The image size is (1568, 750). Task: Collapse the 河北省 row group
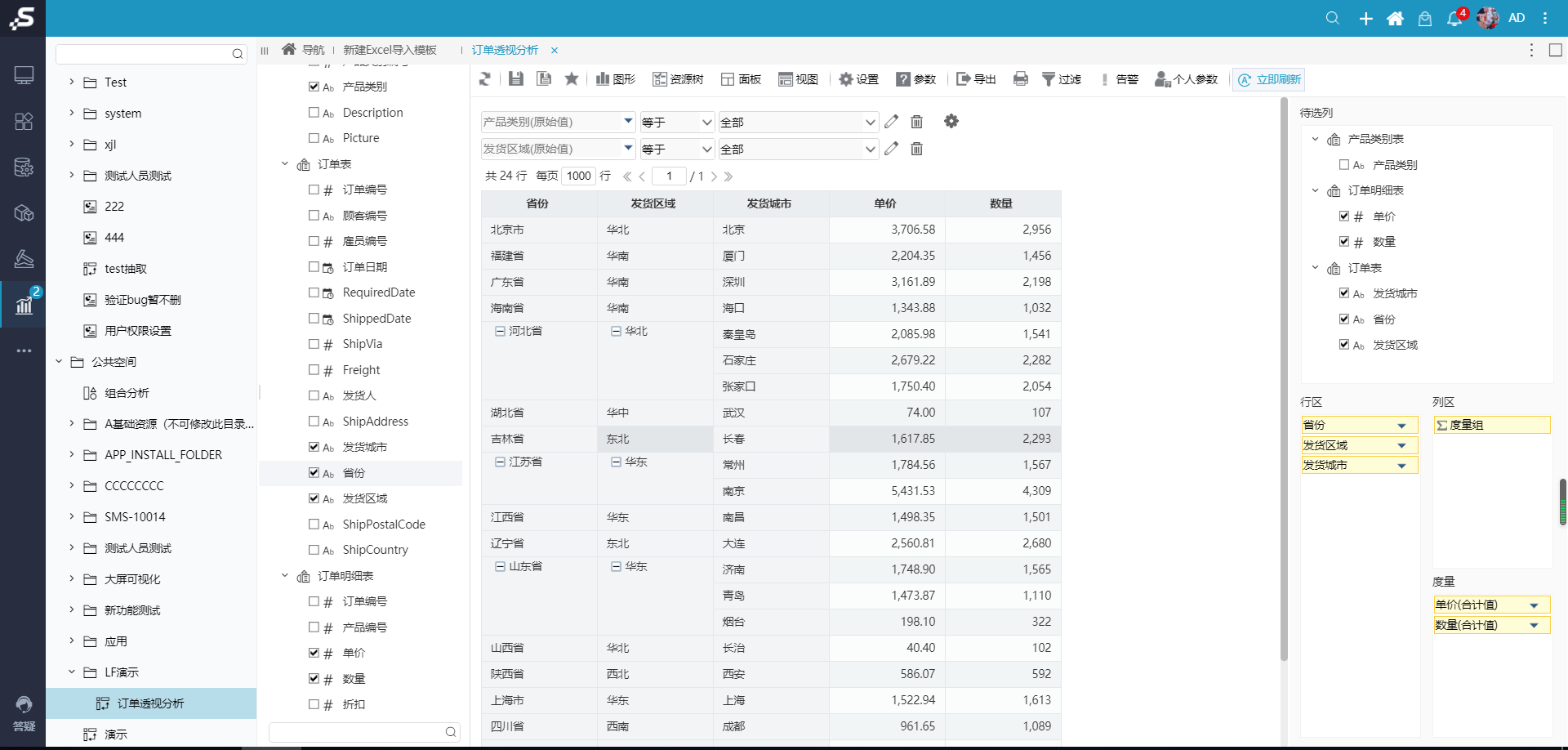(500, 331)
